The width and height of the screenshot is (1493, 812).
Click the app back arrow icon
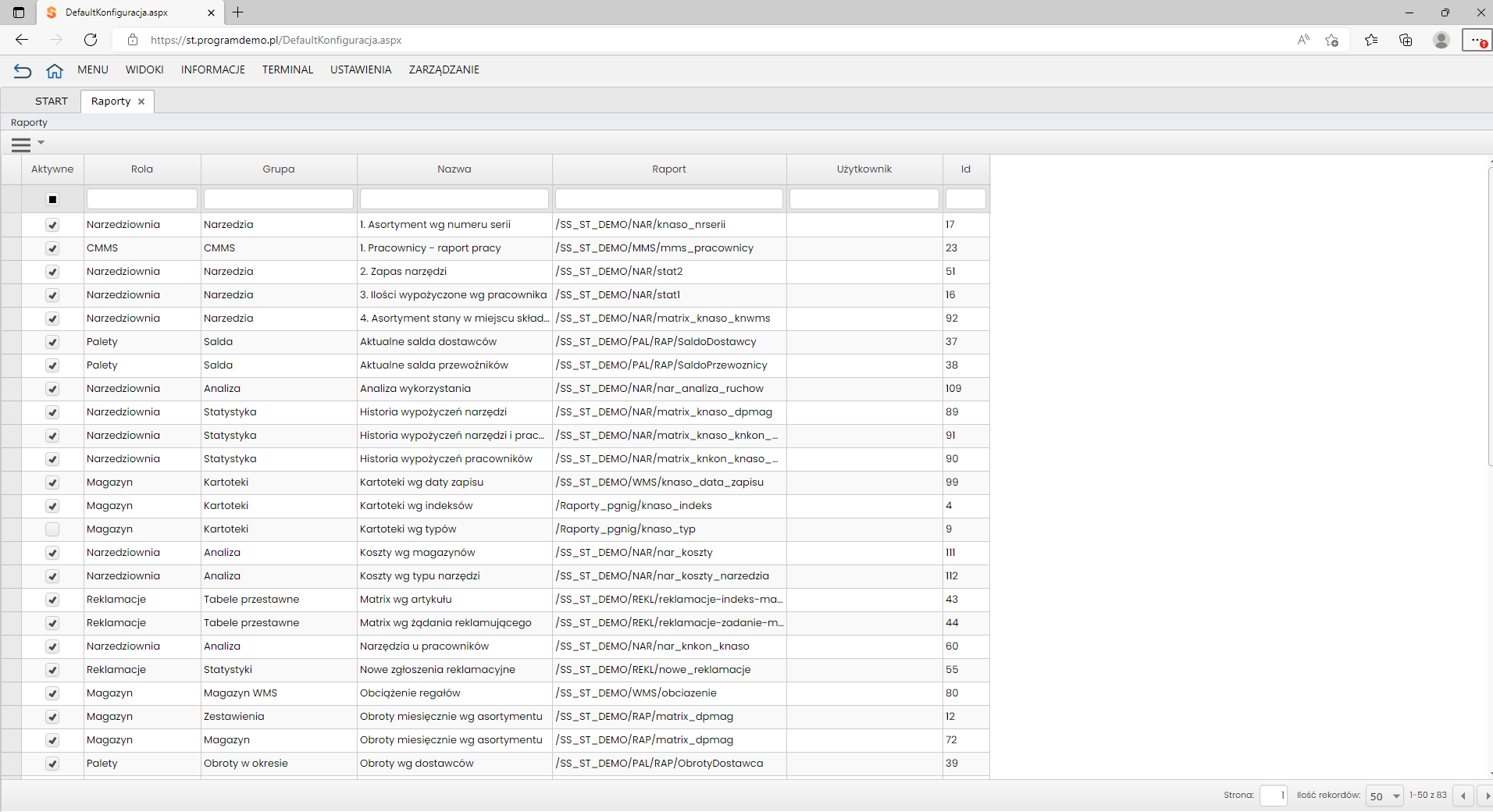point(23,71)
